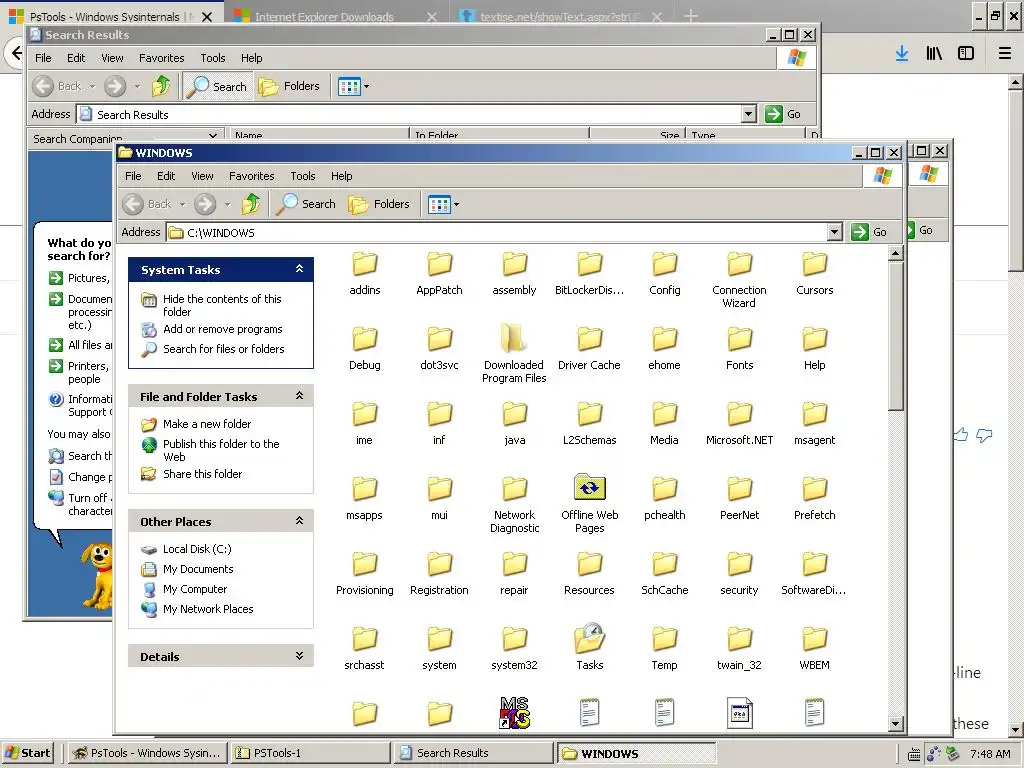Toggle Folders pane in WINDOWS window toolbar
Screen dimensions: 1024x768
[x=379, y=204]
